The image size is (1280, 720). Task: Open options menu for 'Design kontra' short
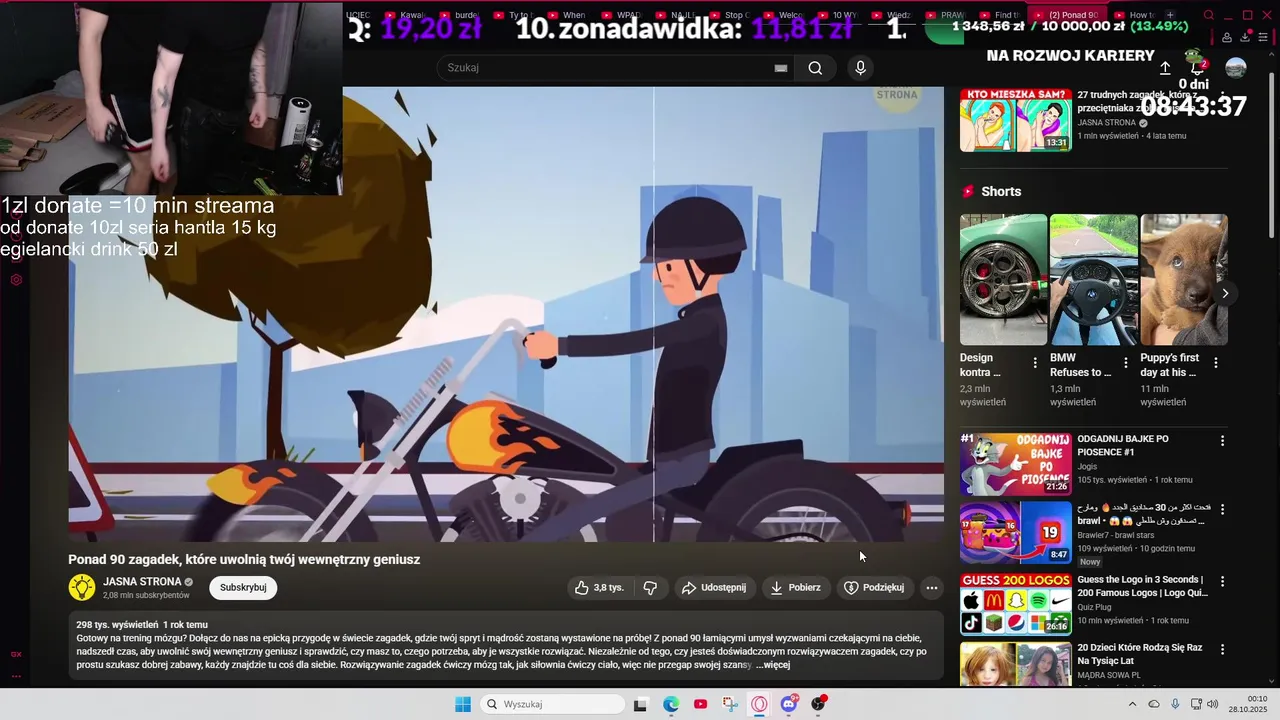coord(1036,363)
